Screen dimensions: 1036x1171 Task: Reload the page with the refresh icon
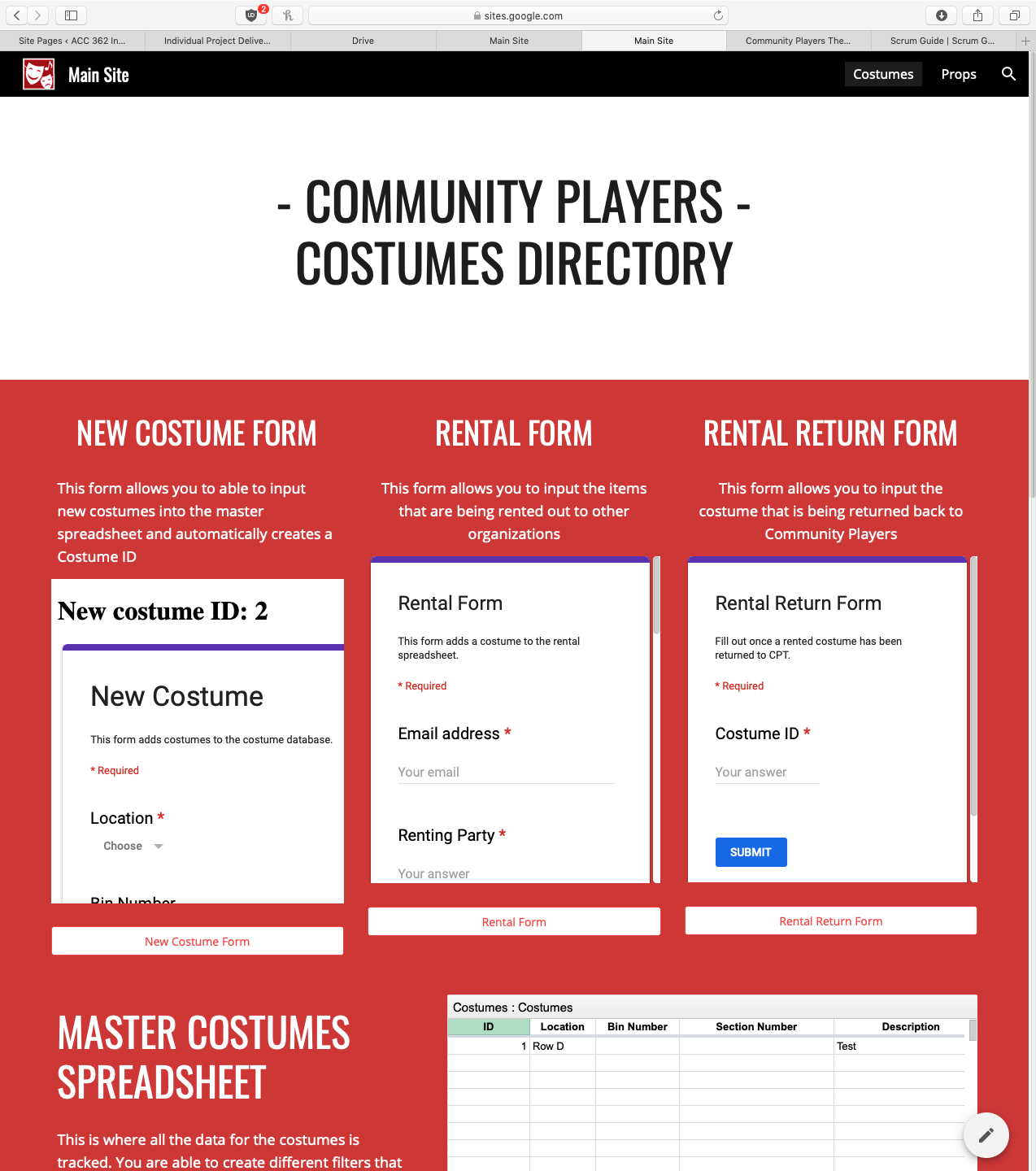pyautogui.click(x=718, y=15)
